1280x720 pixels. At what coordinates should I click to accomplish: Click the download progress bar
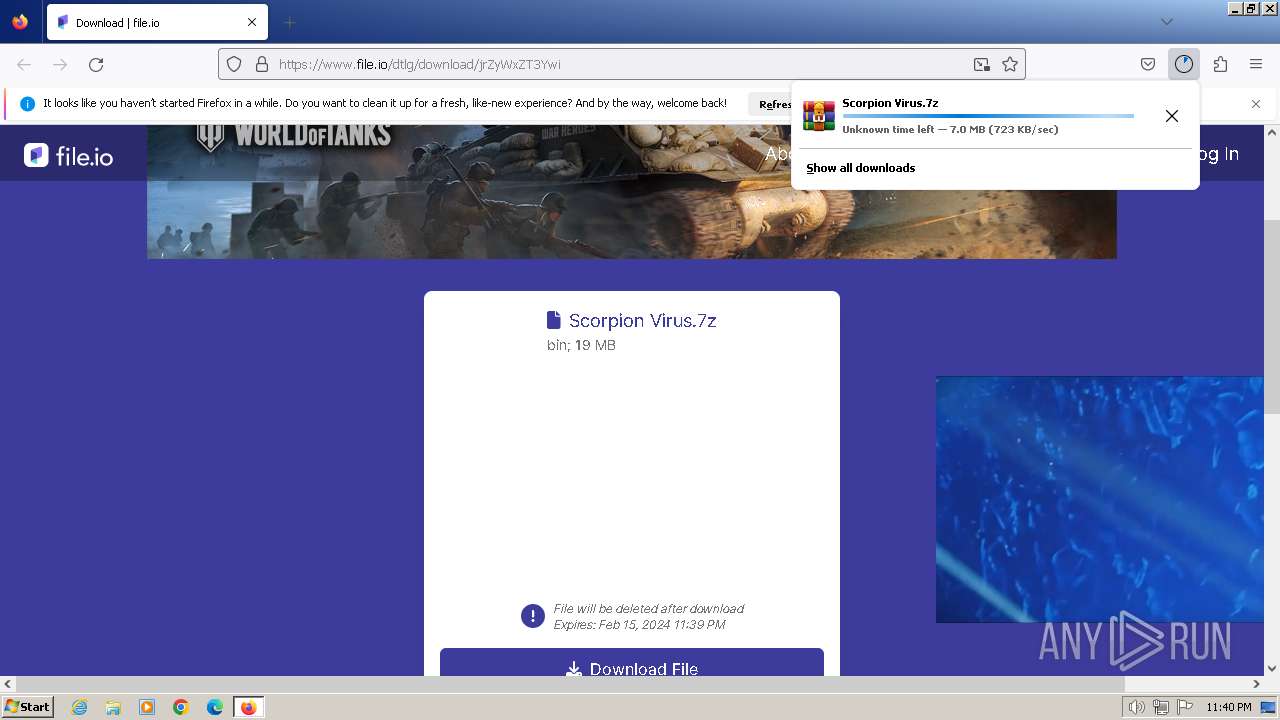click(x=988, y=116)
